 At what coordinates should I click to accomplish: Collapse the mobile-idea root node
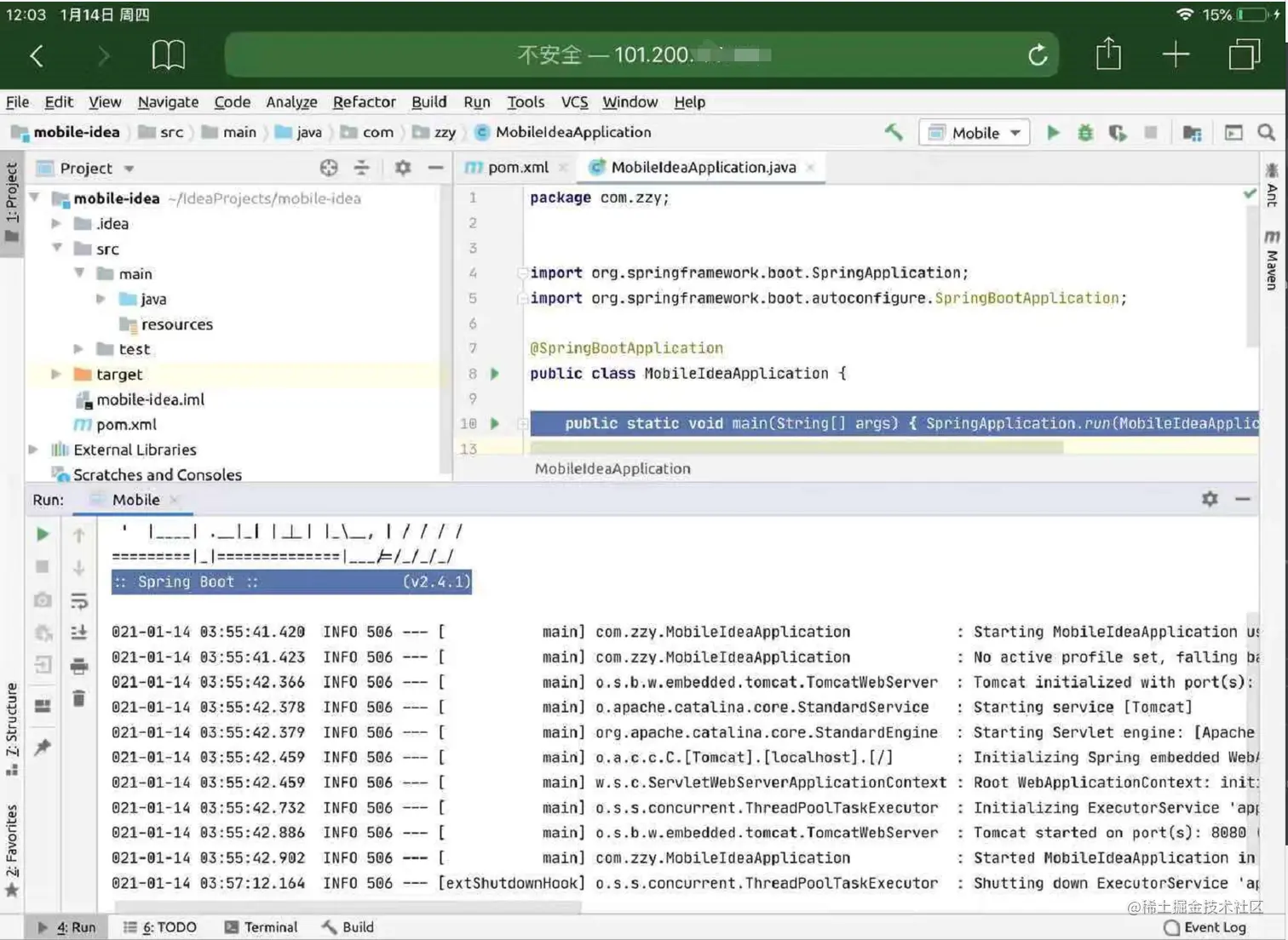[x=35, y=198]
